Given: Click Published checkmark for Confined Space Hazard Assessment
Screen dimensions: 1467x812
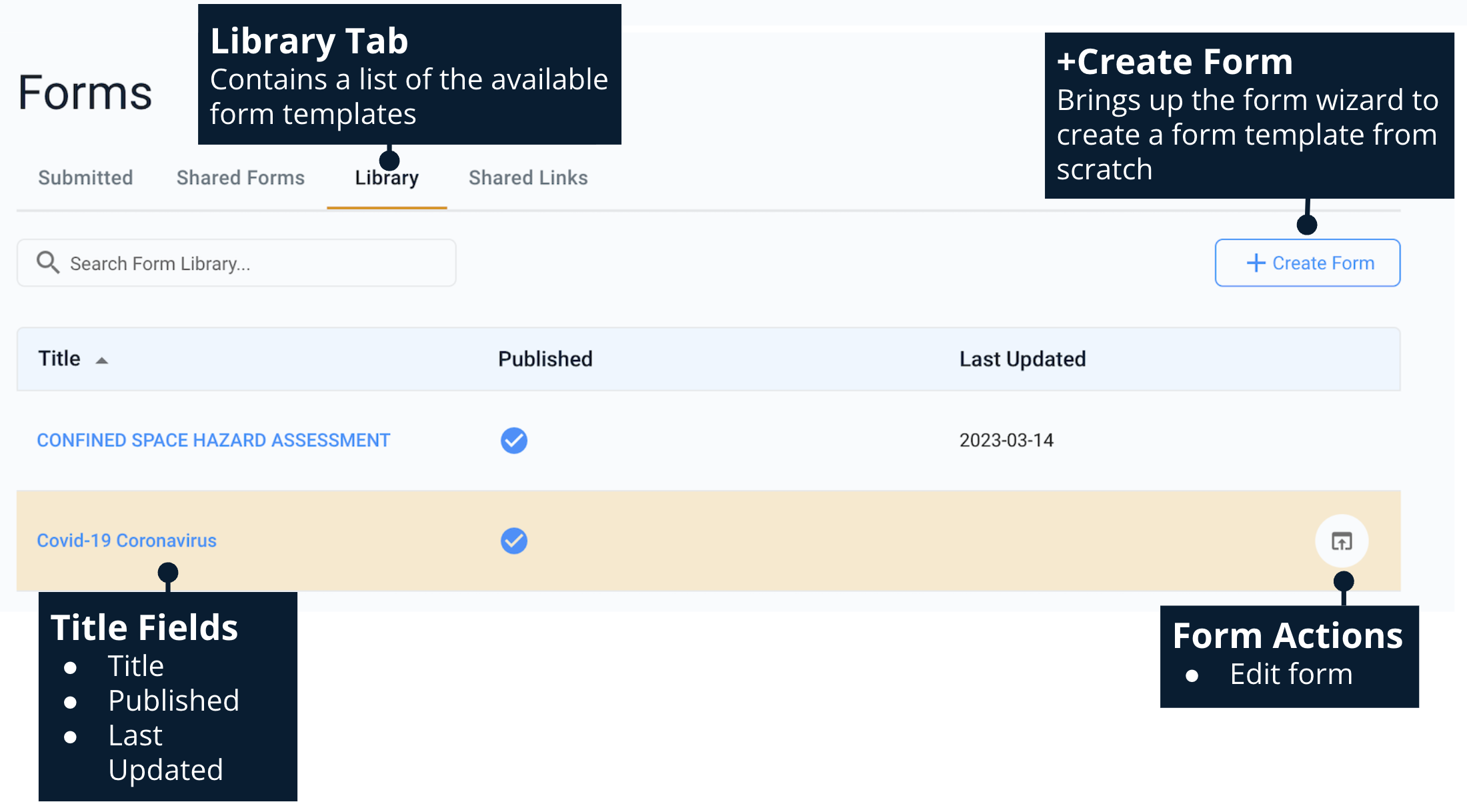Looking at the screenshot, I should 513,440.
